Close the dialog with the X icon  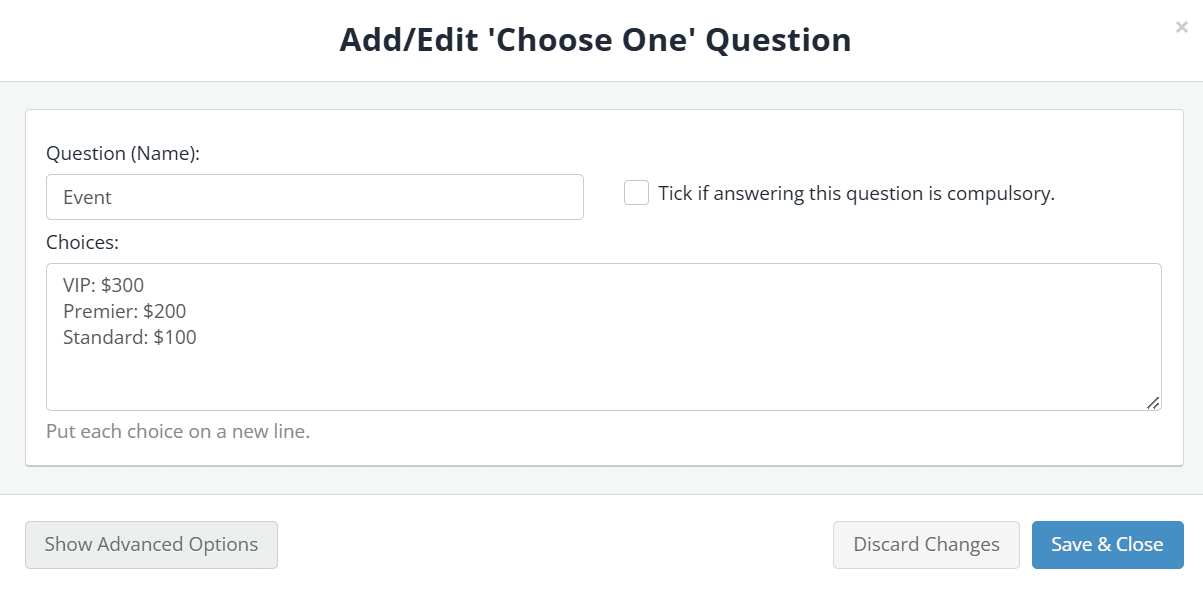tap(1181, 28)
